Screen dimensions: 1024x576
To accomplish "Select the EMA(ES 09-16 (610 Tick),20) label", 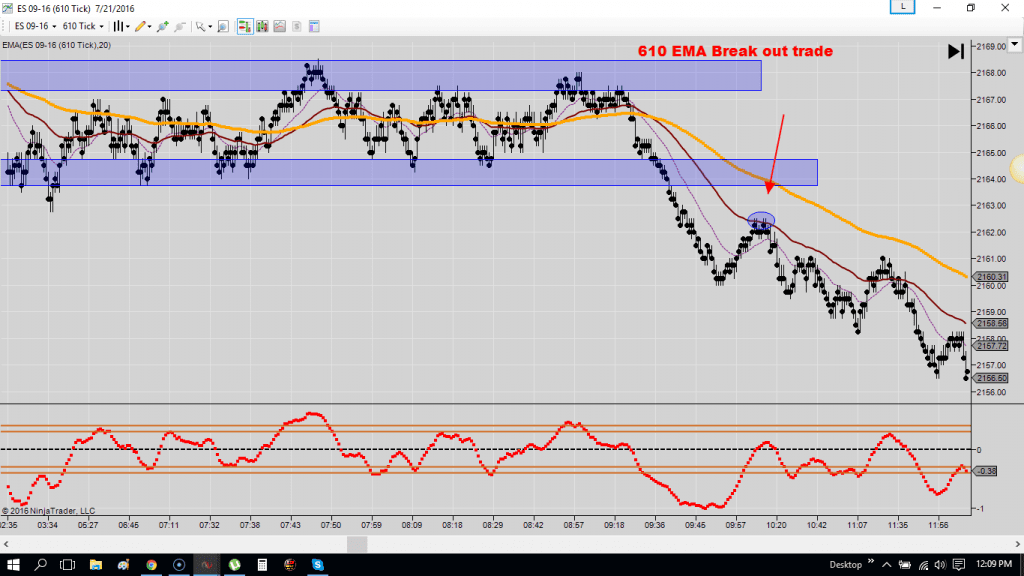I will [x=57, y=45].
